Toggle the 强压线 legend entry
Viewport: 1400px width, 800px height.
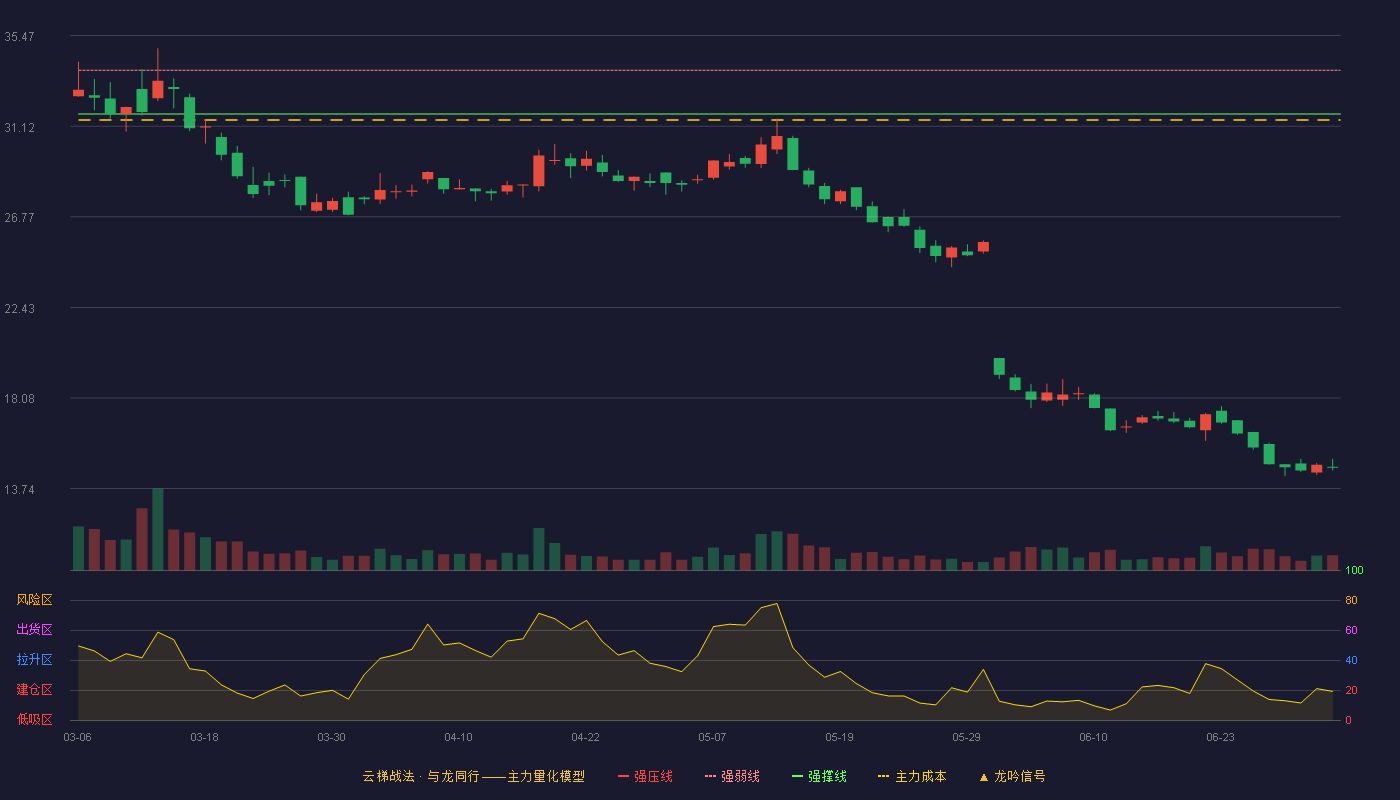pyautogui.click(x=645, y=776)
